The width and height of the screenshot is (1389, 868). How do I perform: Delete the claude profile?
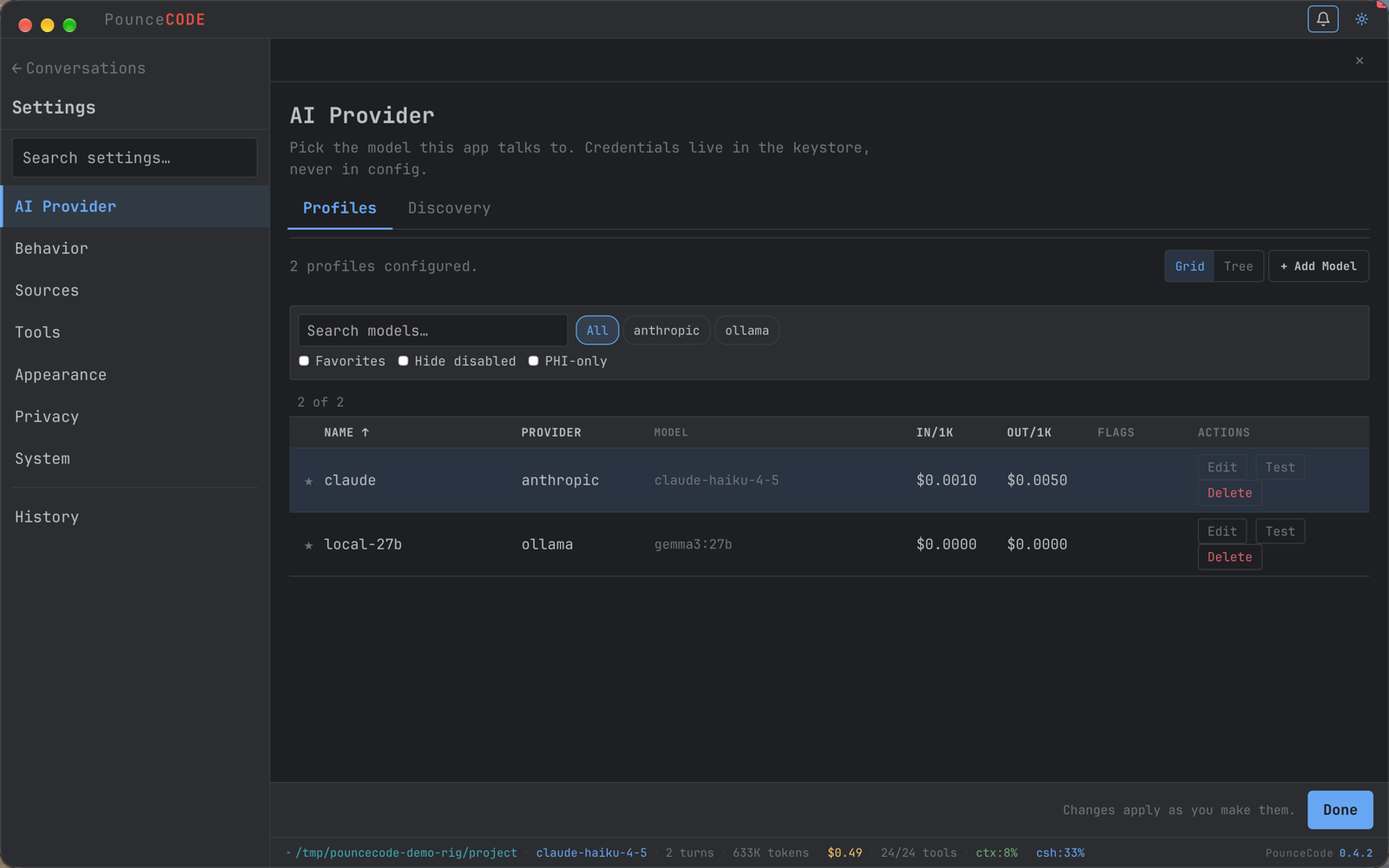tap(1229, 493)
